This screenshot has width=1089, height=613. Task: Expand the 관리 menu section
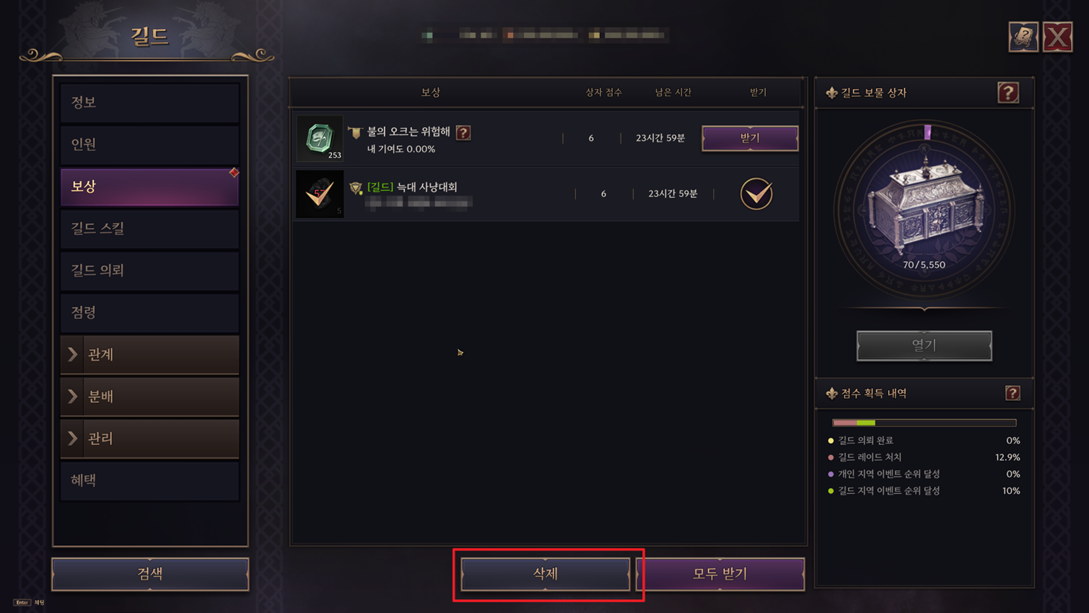(x=150, y=438)
